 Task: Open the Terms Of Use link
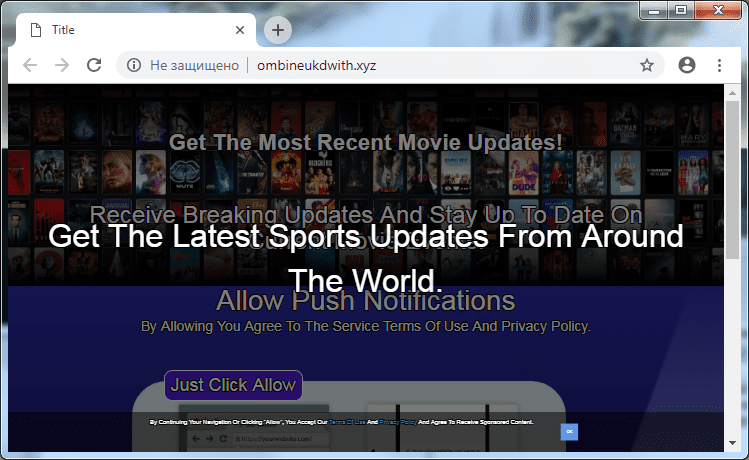click(x=346, y=423)
